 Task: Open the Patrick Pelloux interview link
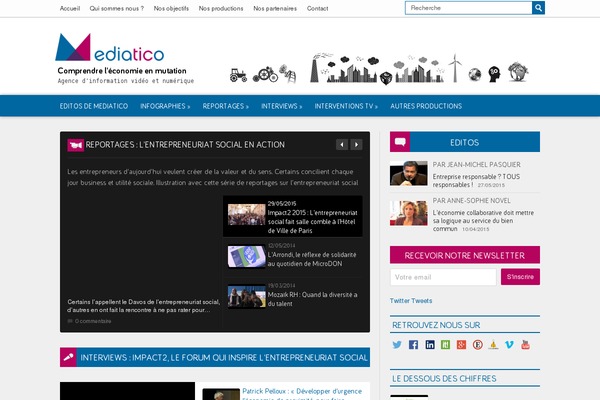pyautogui.click(x=302, y=394)
